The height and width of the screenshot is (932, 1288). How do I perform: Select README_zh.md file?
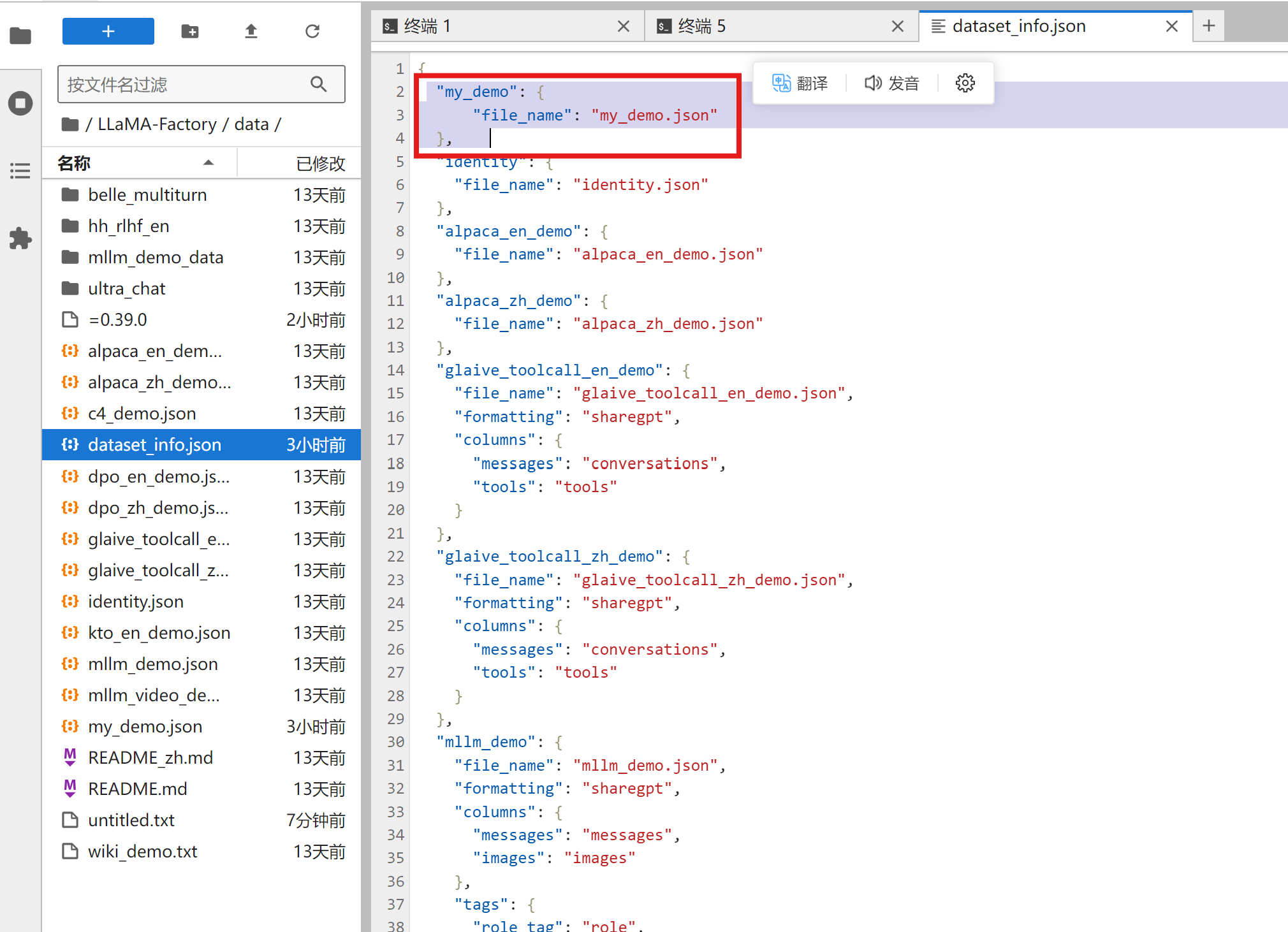pyautogui.click(x=201, y=758)
